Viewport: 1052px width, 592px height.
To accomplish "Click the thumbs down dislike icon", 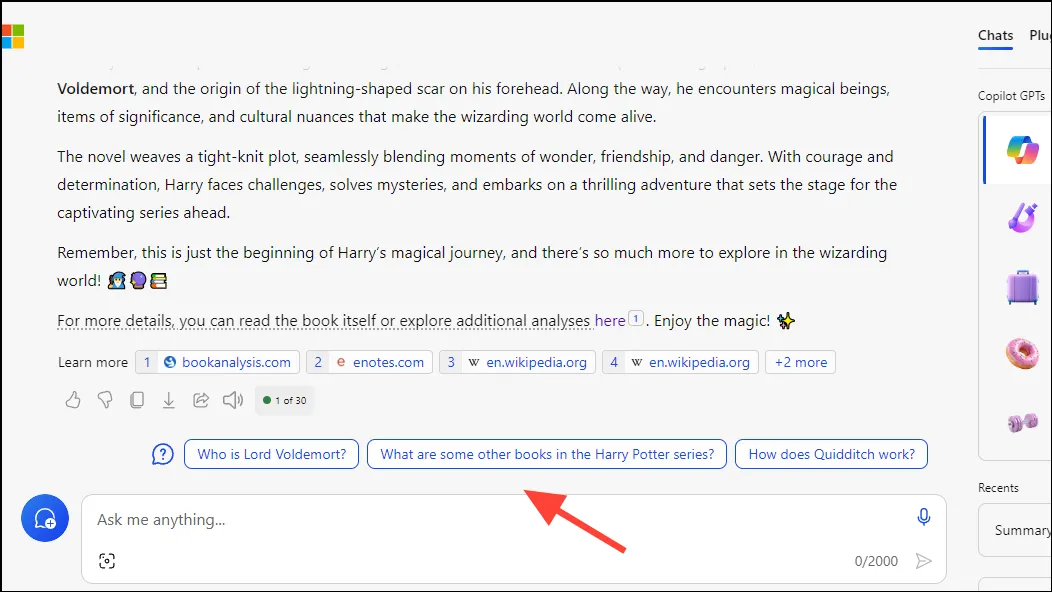I will pos(105,400).
